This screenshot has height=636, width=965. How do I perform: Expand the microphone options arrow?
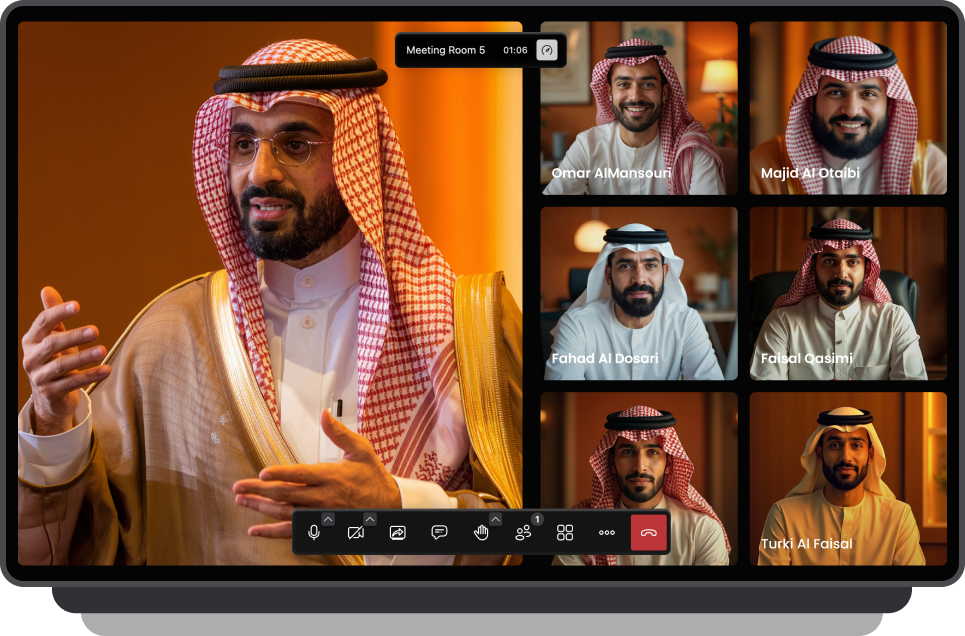pyautogui.click(x=328, y=519)
